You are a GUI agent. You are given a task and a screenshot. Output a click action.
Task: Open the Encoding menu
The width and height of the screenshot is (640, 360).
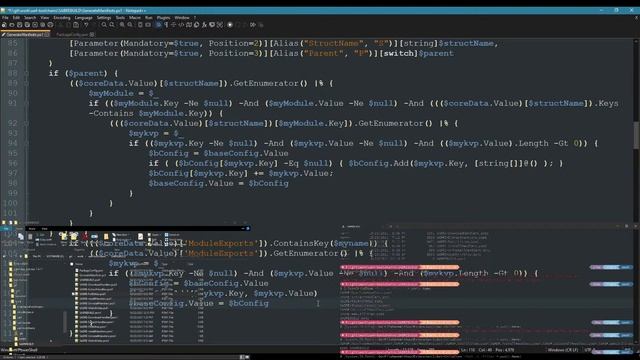(62, 18)
